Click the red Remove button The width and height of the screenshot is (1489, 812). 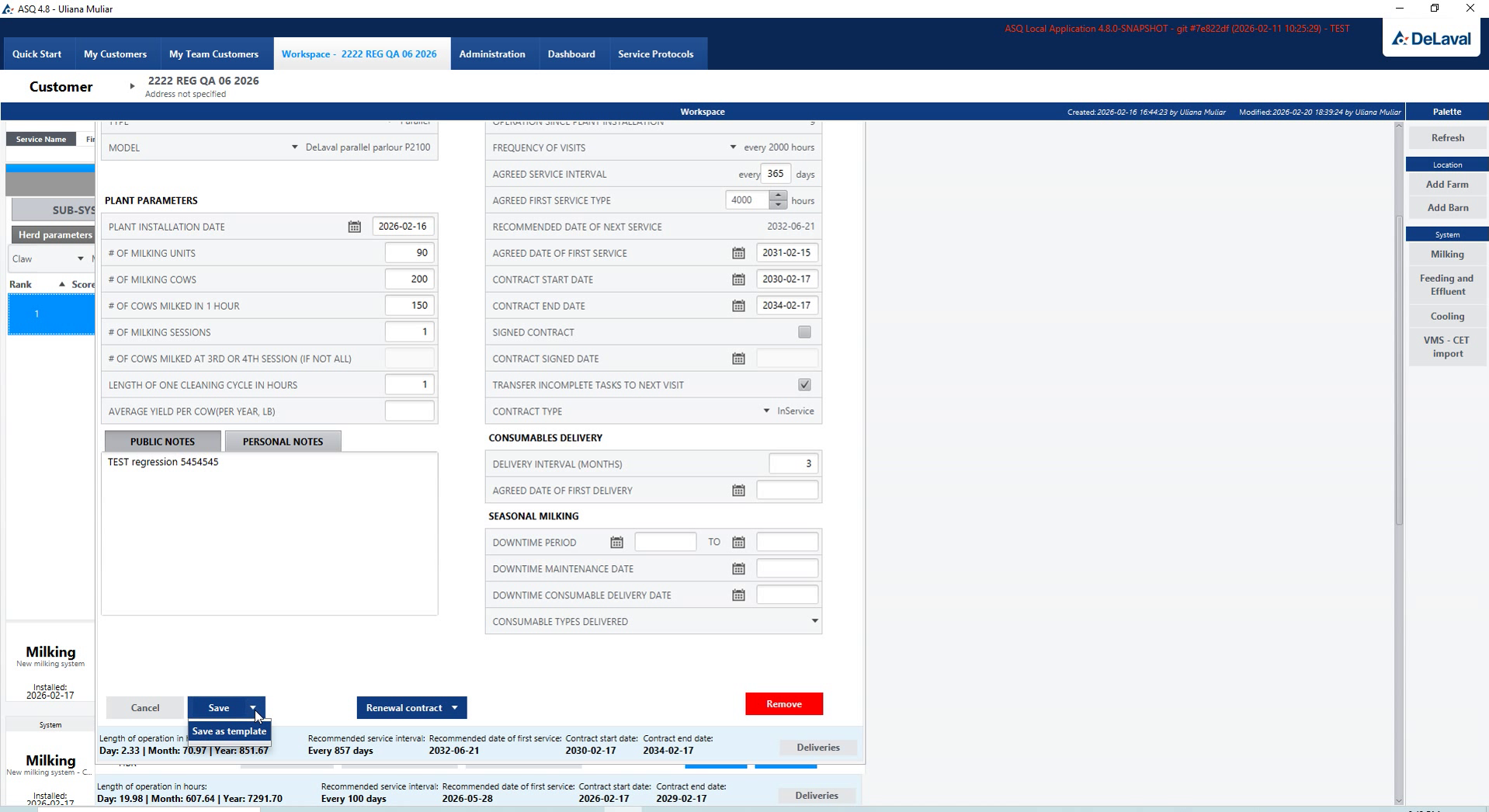(784, 704)
